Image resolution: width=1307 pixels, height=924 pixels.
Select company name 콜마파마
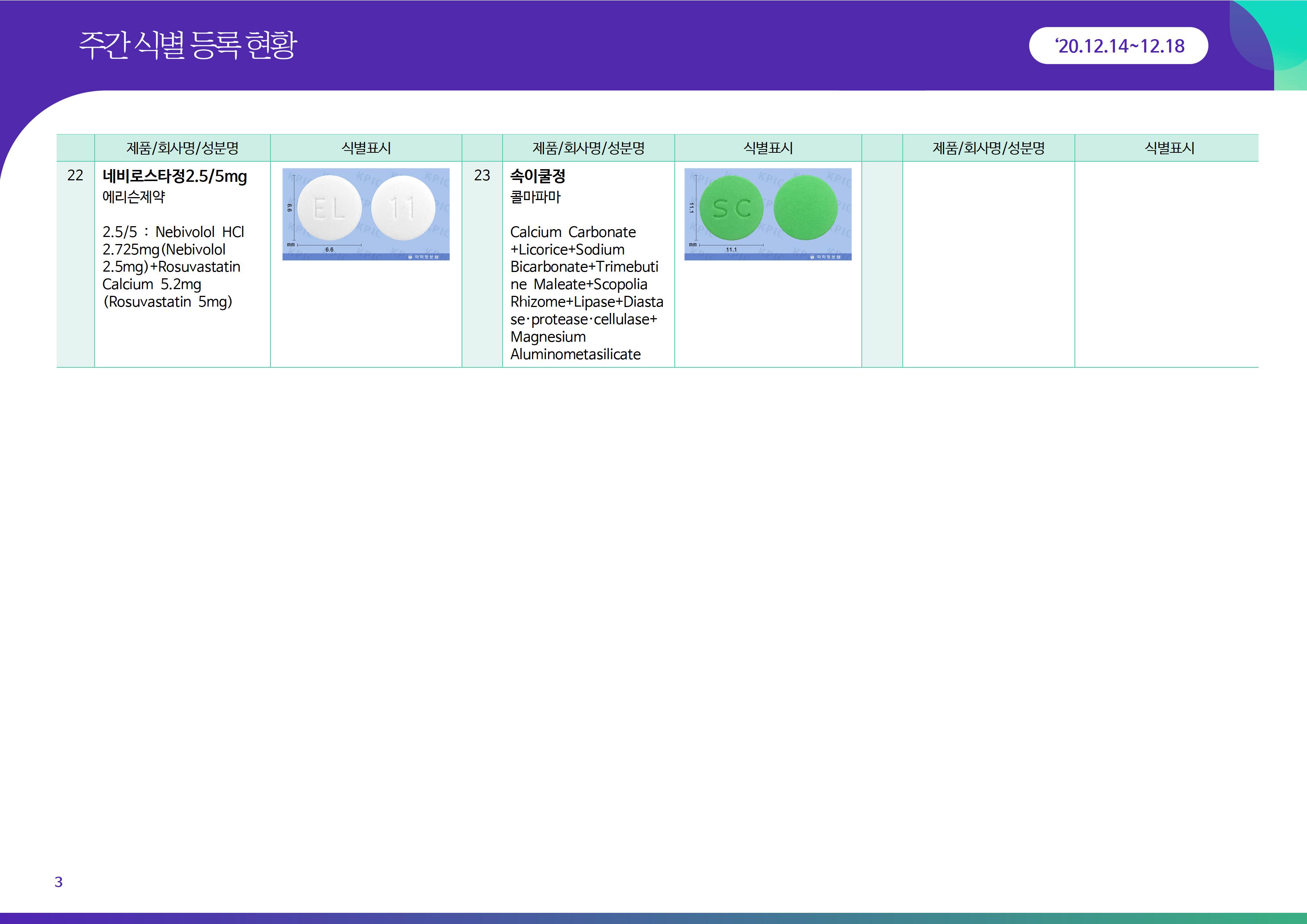pos(535,197)
